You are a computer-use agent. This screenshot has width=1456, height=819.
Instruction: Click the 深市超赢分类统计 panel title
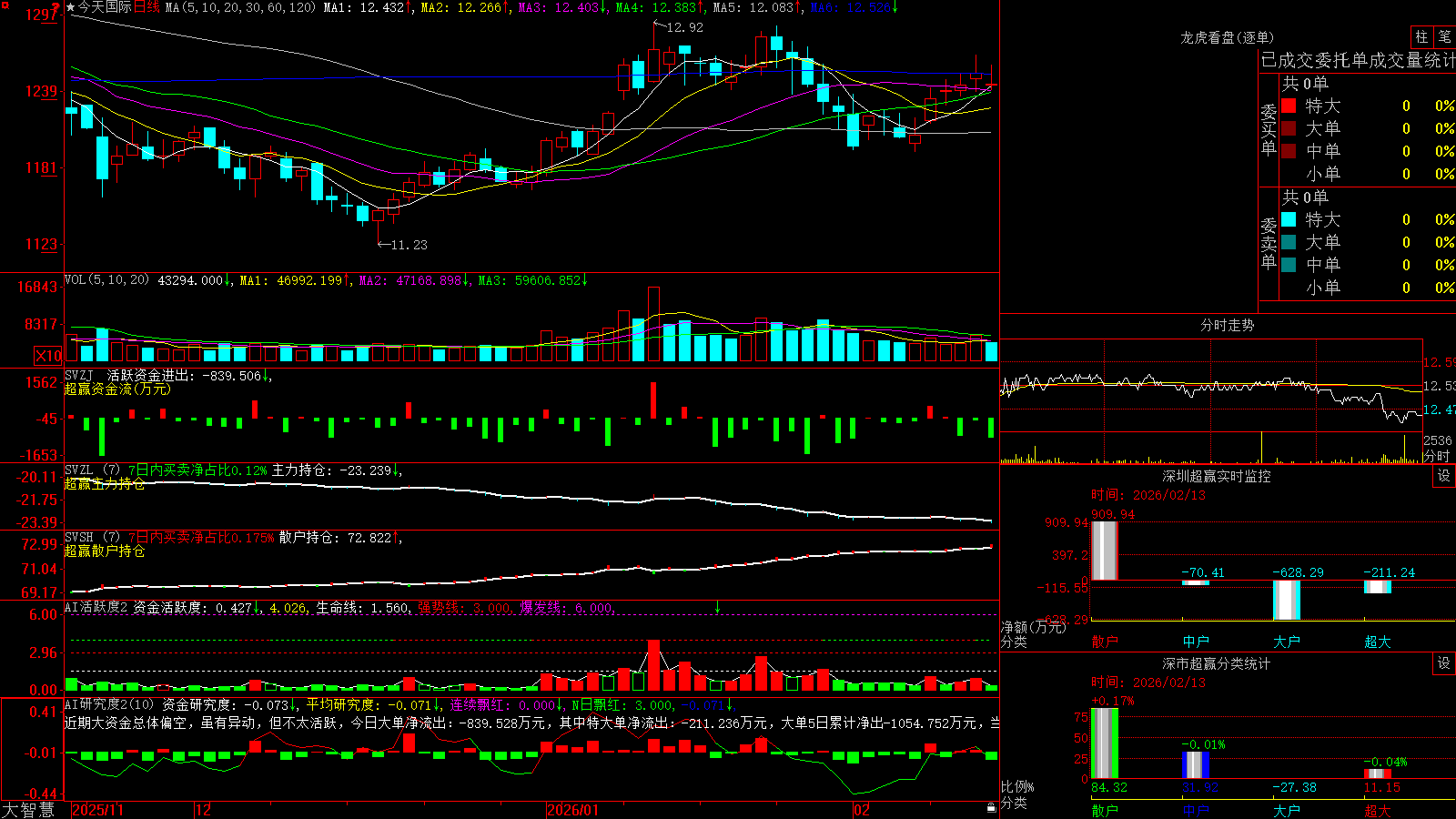tap(1217, 663)
